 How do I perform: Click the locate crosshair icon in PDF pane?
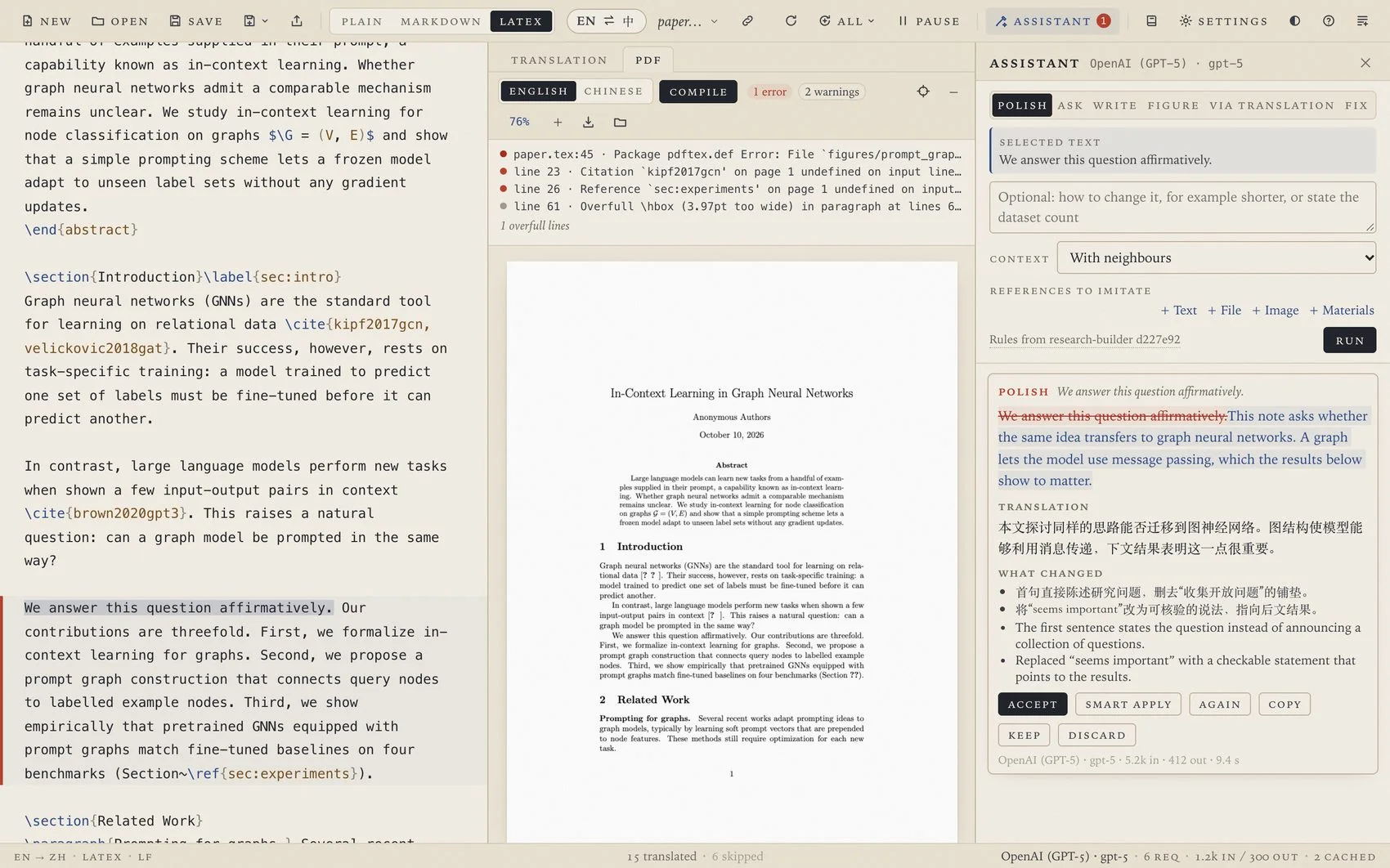tap(923, 92)
